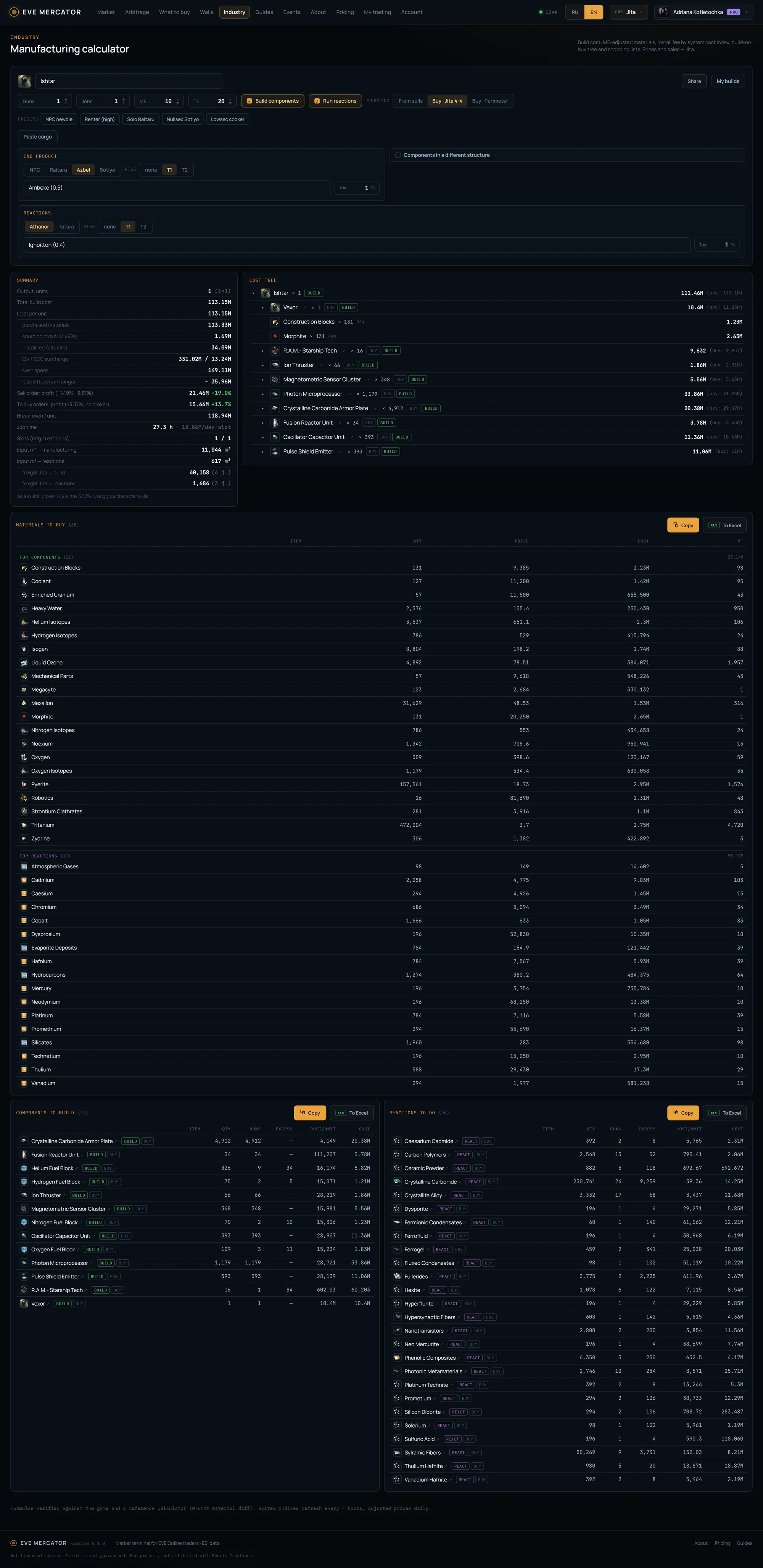Click Ion Thruster icon in cost tree

pos(275,365)
